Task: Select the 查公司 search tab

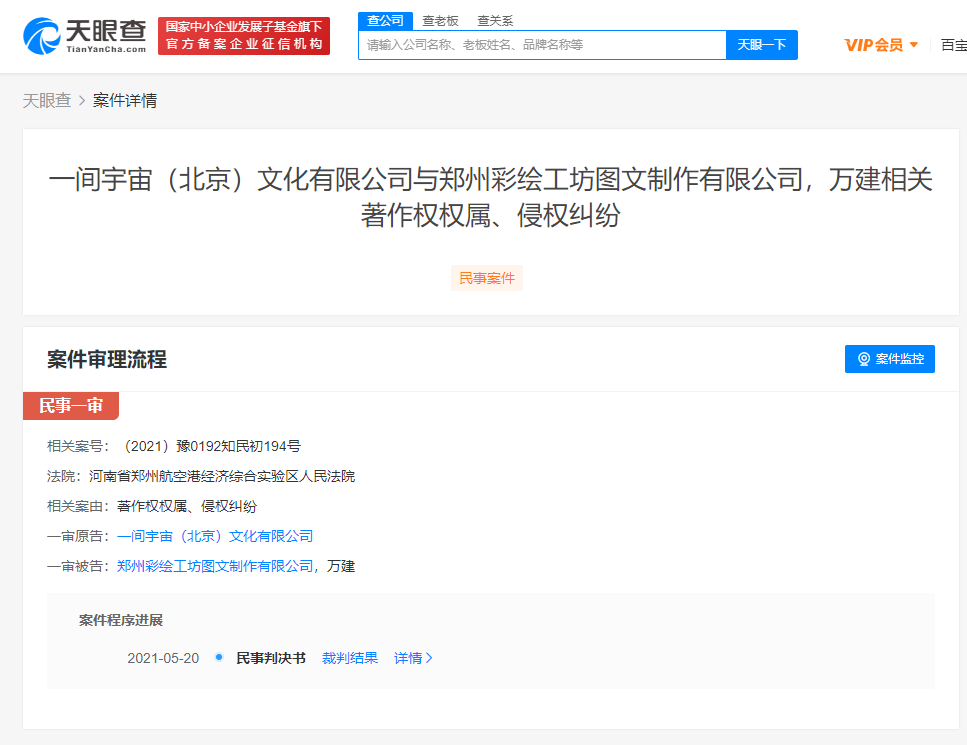Action: 385,21
